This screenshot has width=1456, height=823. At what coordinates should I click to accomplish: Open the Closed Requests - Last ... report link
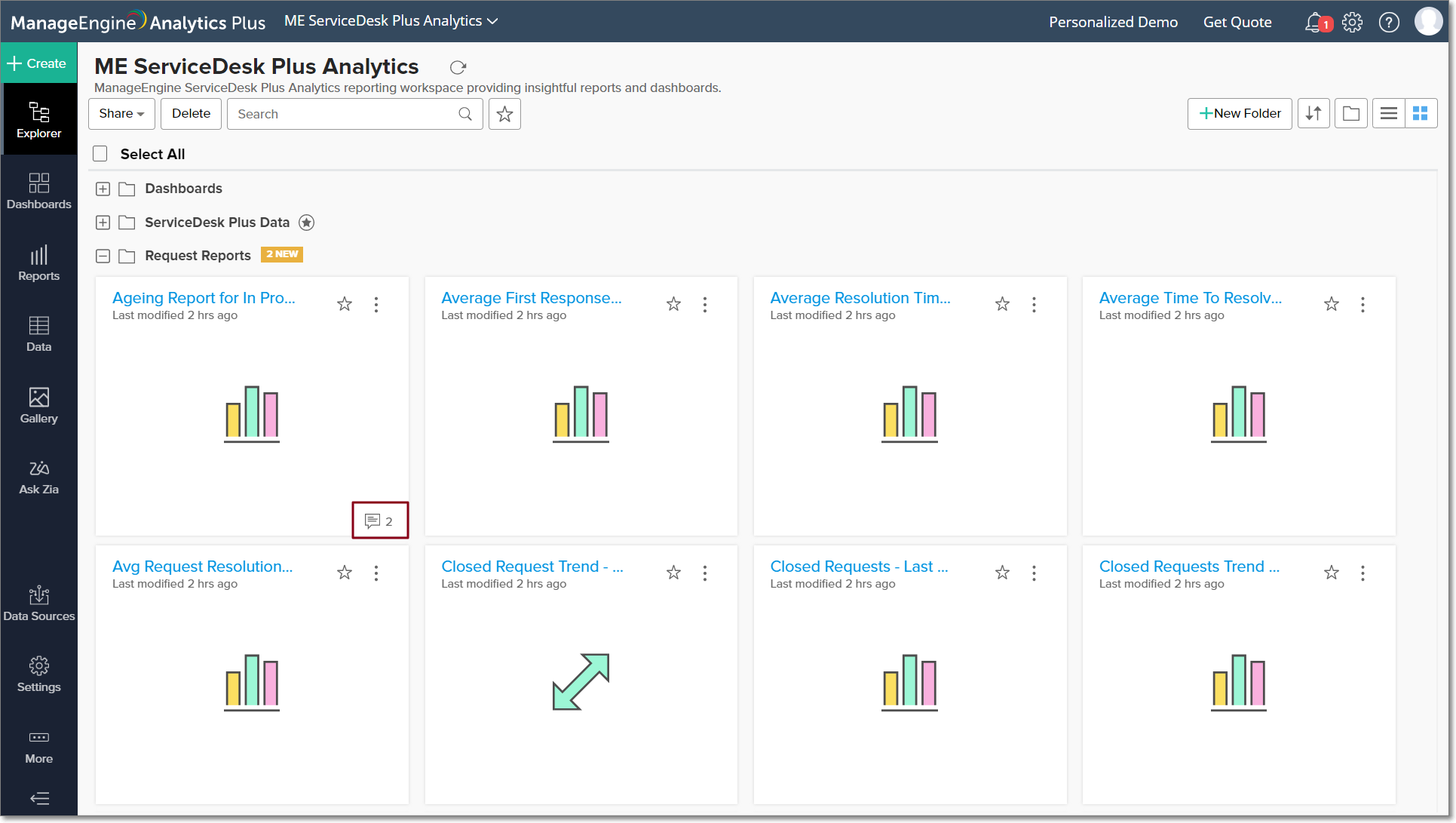(x=859, y=567)
